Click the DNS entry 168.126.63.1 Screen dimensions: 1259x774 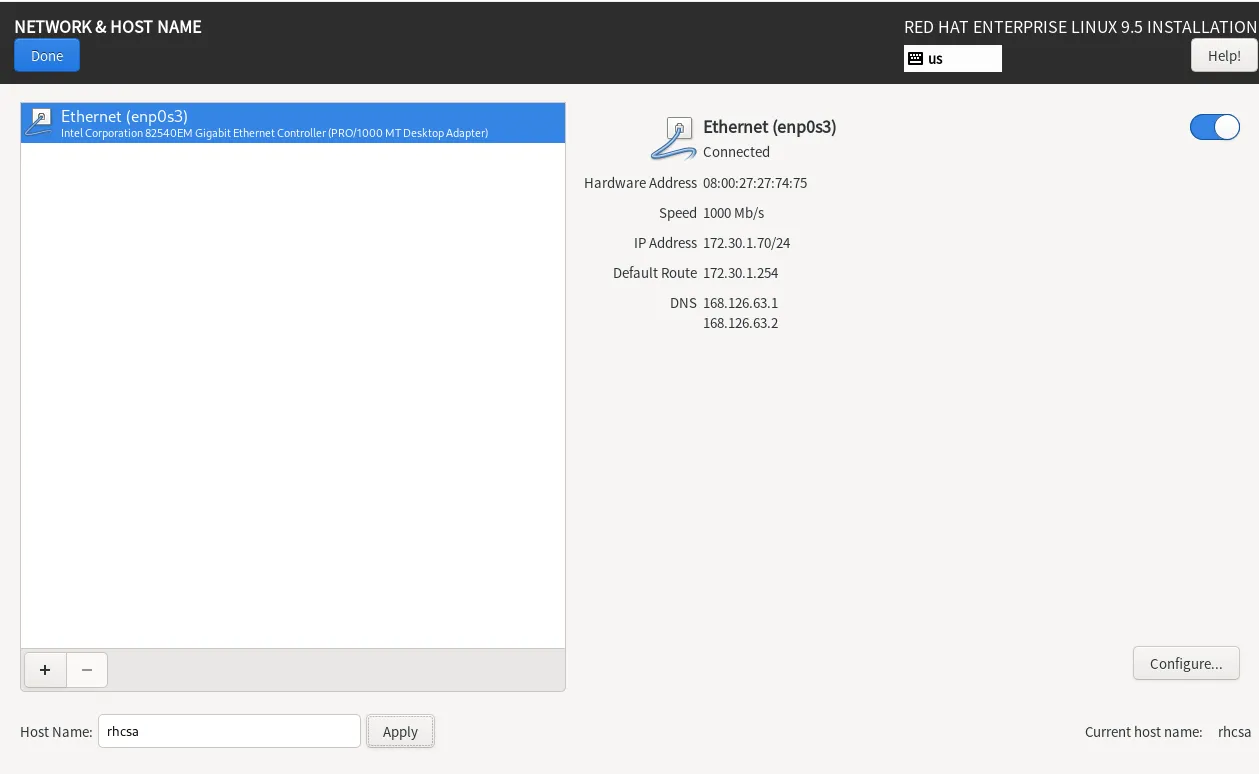pos(741,303)
